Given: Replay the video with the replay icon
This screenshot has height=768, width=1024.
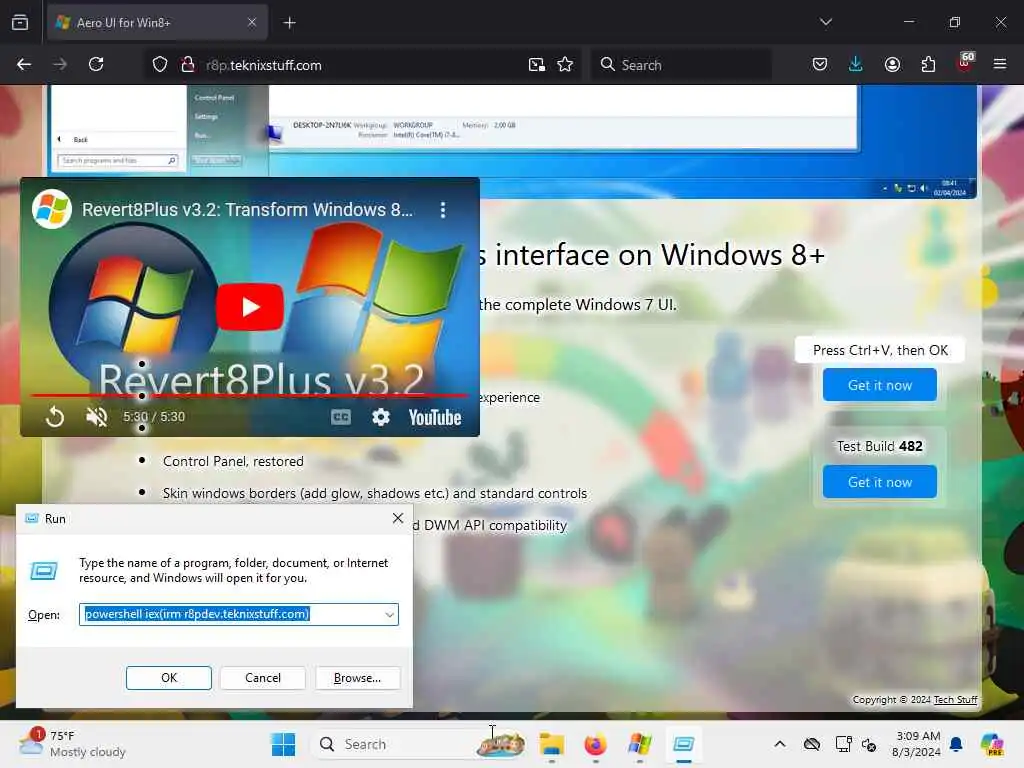Looking at the screenshot, I should click(x=55, y=417).
